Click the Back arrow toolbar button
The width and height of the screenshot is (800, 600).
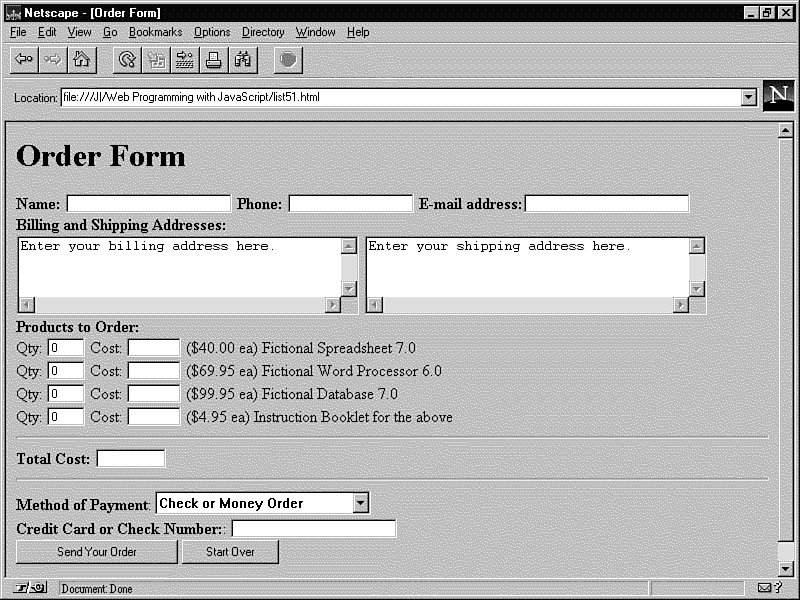tap(24, 60)
